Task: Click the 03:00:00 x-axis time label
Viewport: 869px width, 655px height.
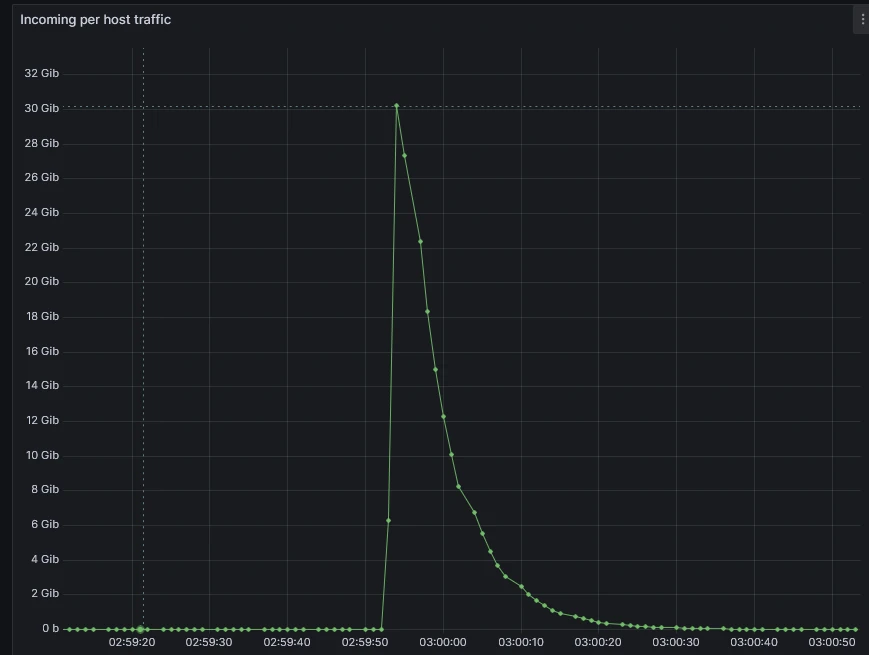Action: click(x=442, y=642)
